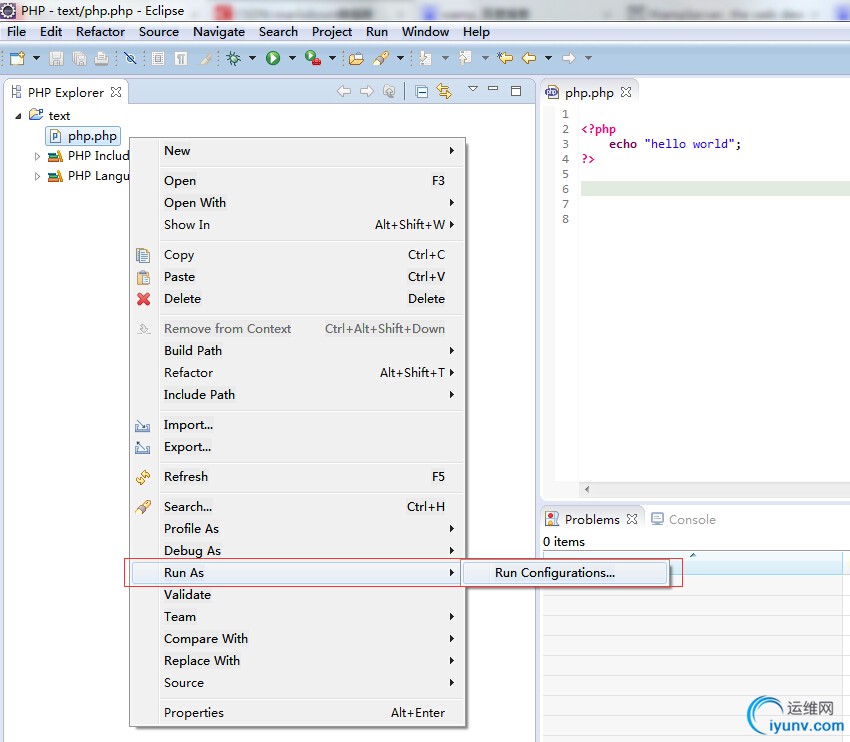Choose Properties in the context menu
This screenshot has height=742, width=850.
194,713
